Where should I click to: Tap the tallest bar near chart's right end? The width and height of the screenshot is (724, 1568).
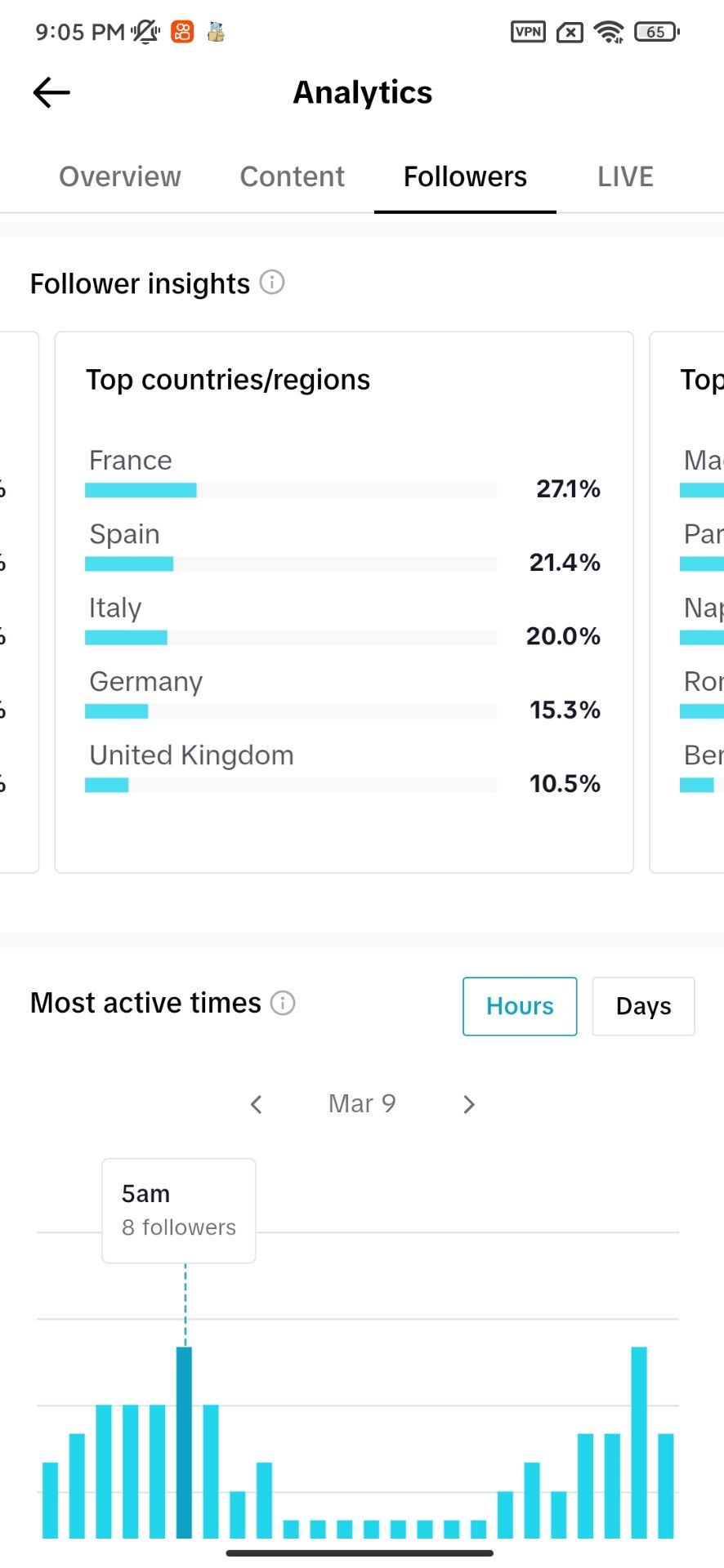639,1442
